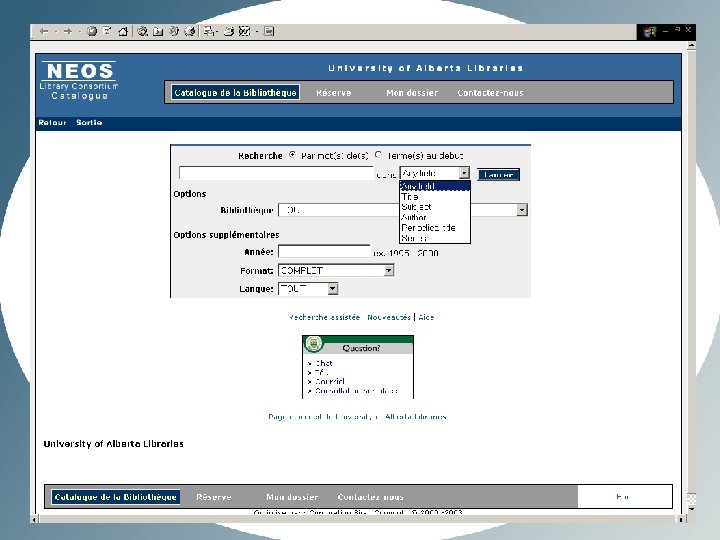
Task: Go to the browser Home page icon
Action: click(123, 31)
